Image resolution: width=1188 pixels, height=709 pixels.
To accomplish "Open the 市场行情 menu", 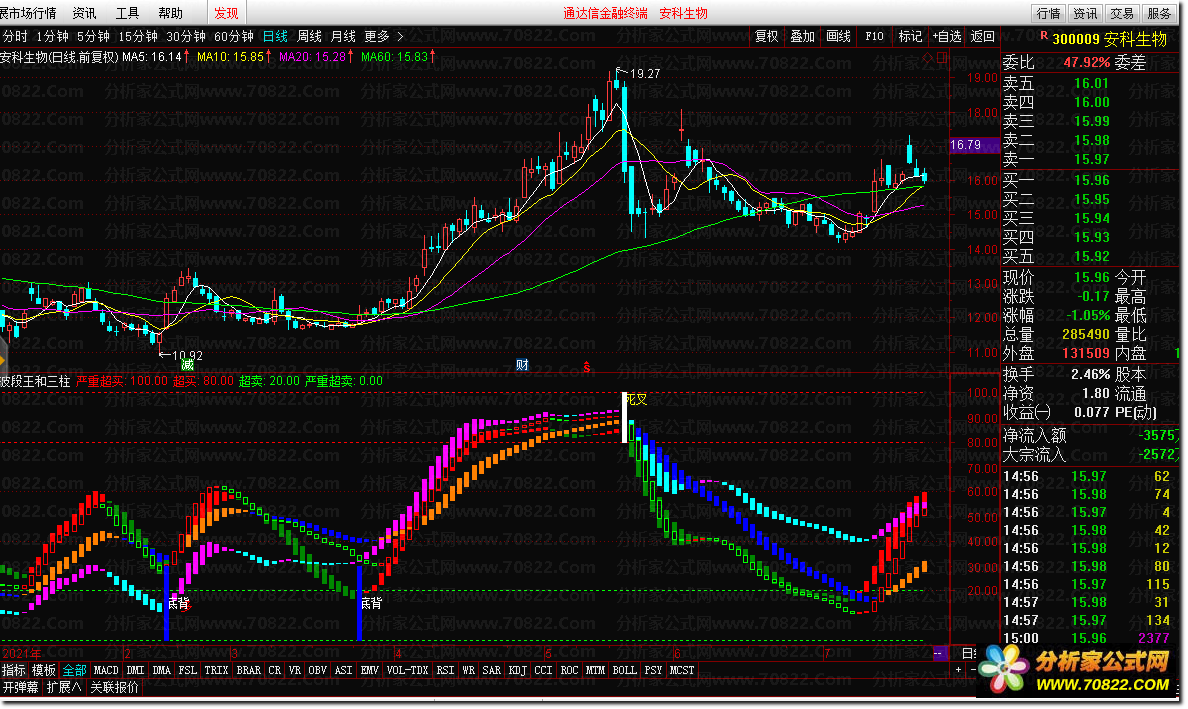I will [x=28, y=13].
